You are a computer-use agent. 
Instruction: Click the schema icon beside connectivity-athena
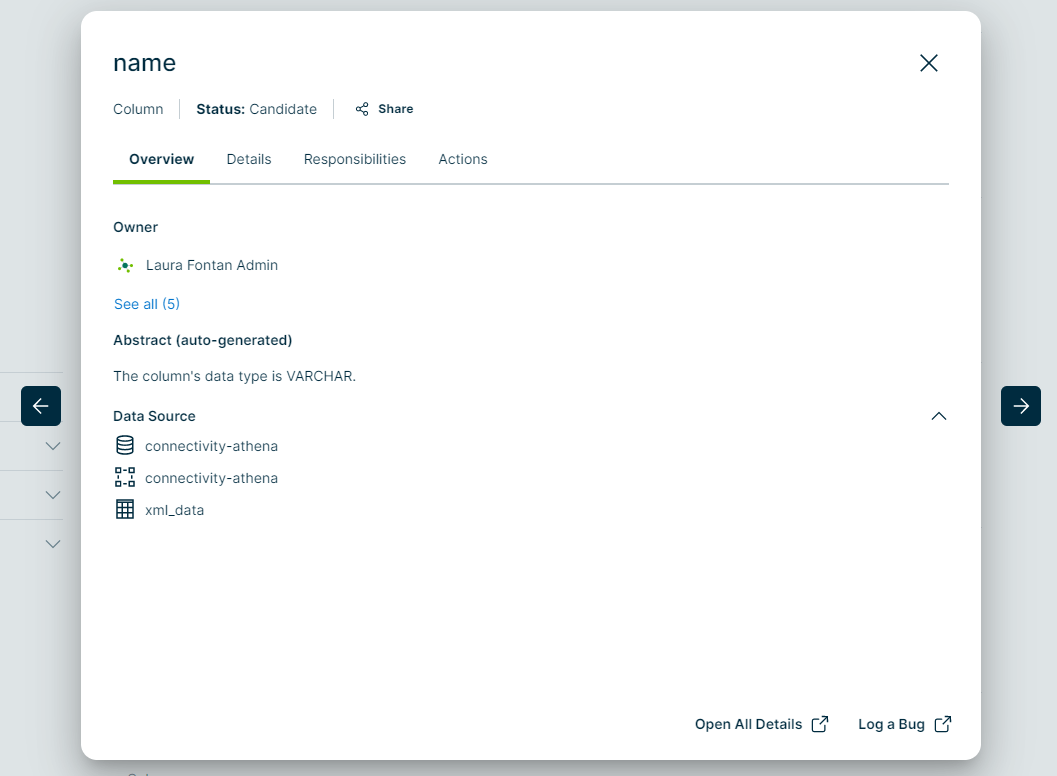tap(125, 478)
